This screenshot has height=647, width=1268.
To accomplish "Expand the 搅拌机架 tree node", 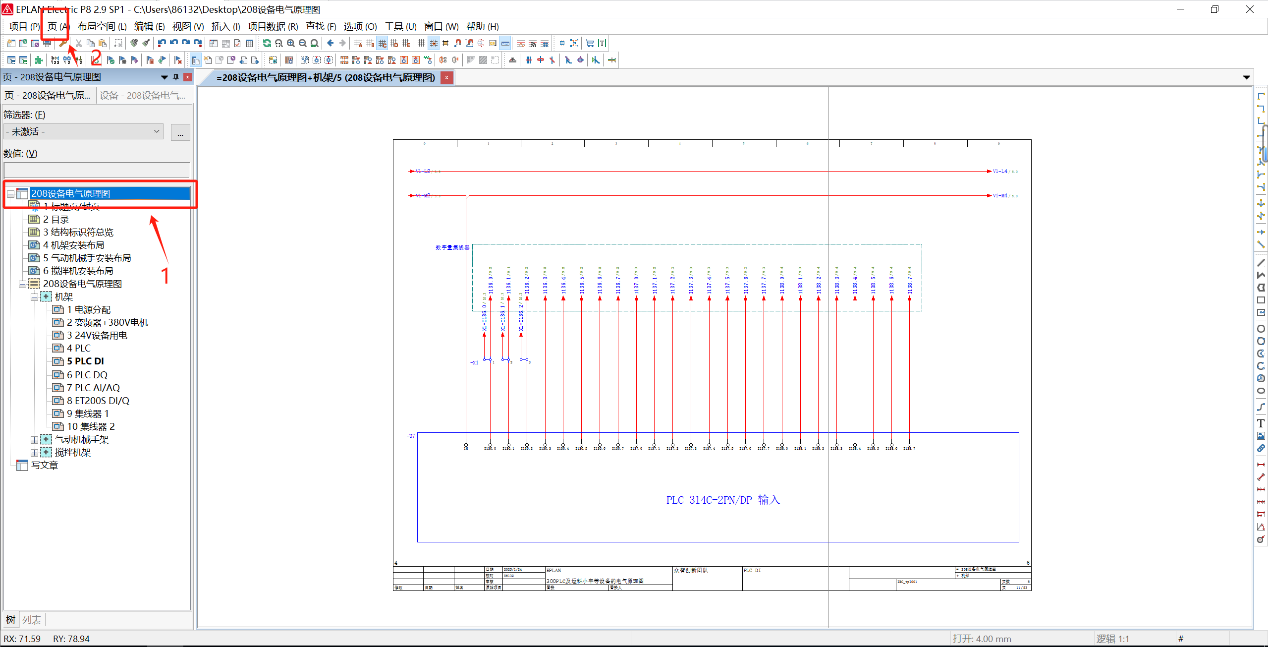I will coord(34,452).
